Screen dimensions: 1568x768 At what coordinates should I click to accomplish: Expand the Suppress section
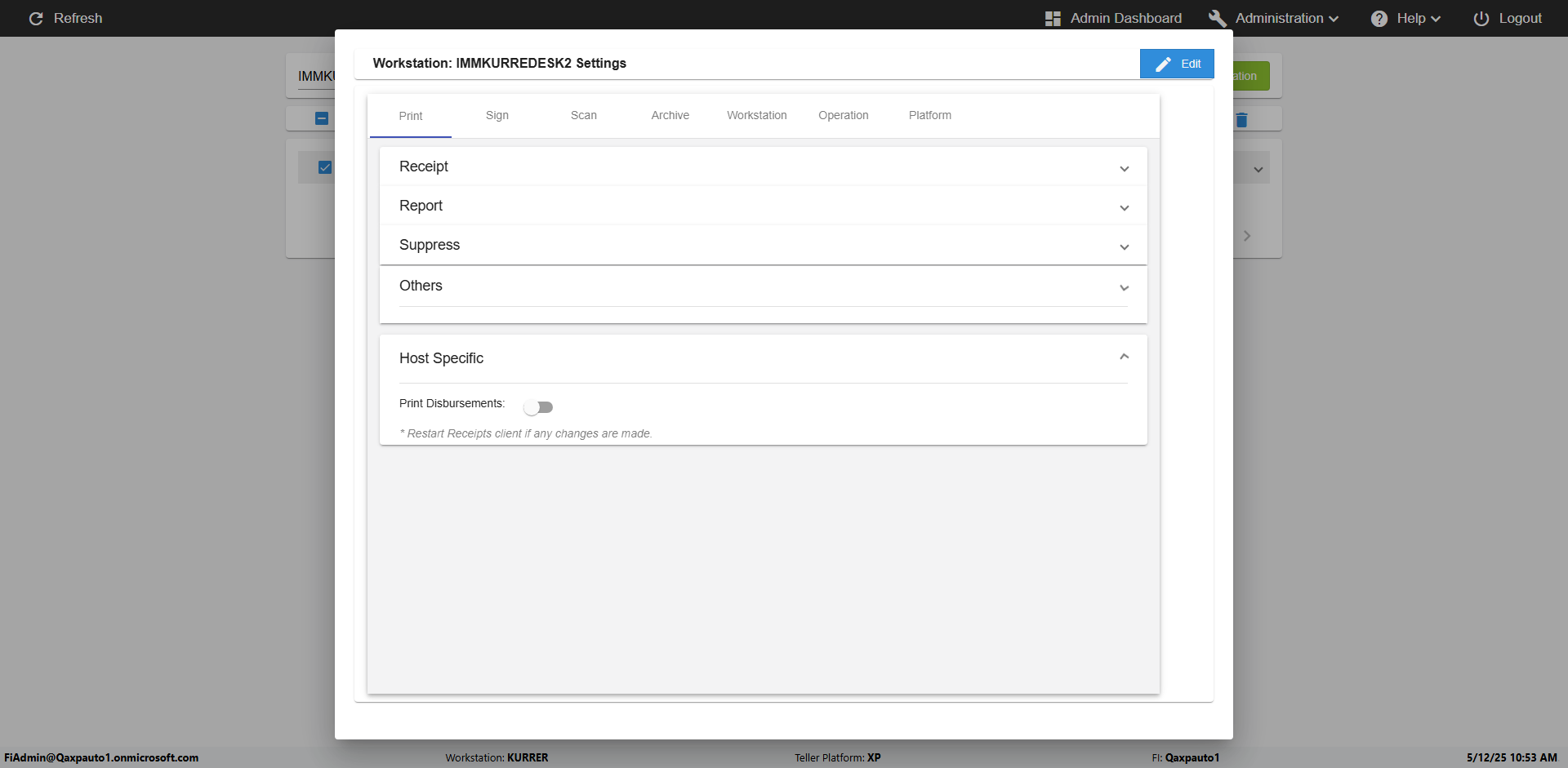(763, 245)
